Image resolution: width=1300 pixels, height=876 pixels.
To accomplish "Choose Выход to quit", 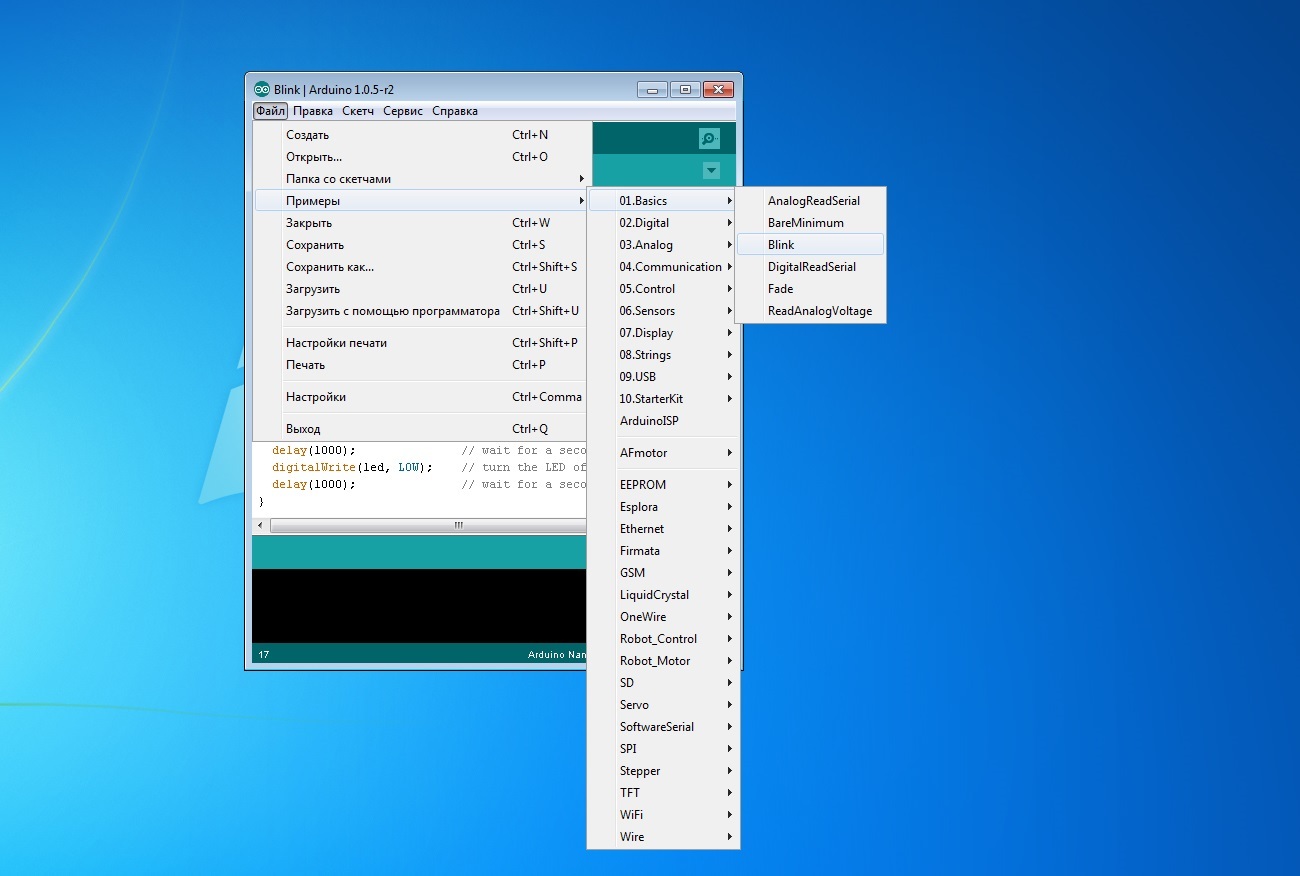I will 422,429.
